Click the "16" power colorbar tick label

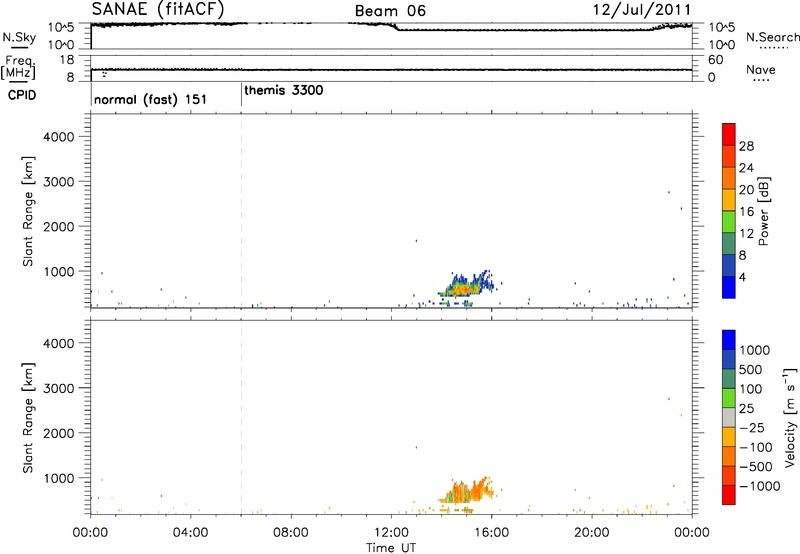click(746, 212)
